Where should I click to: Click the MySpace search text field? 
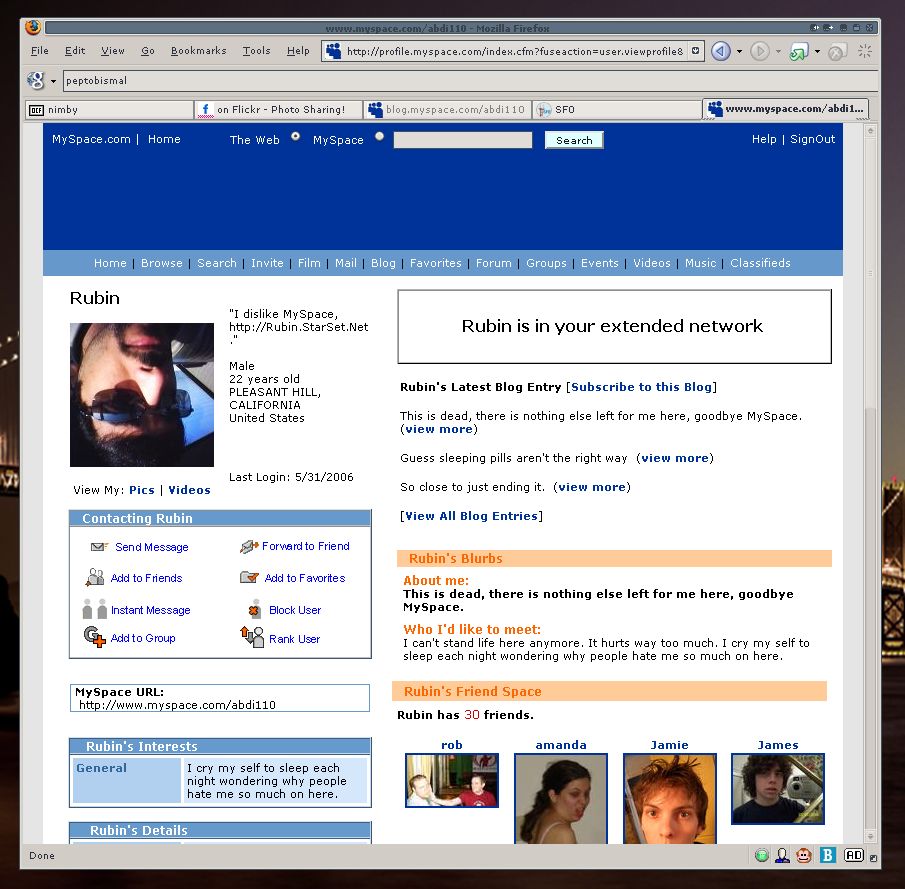click(462, 141)
